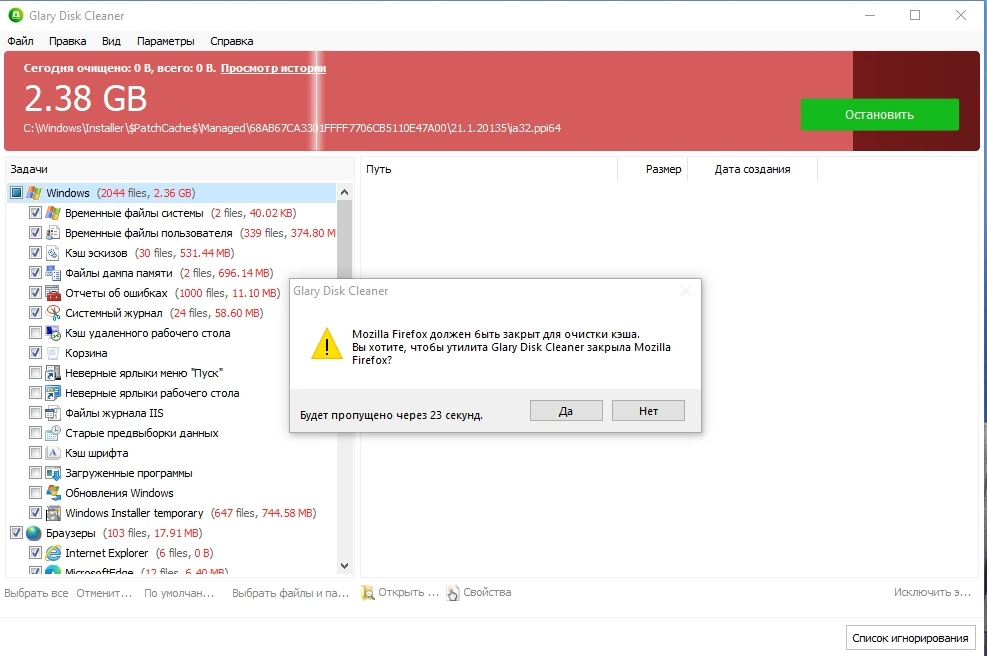Sort by Дата создания column header

pyautogui.click(x=752, y=169)
